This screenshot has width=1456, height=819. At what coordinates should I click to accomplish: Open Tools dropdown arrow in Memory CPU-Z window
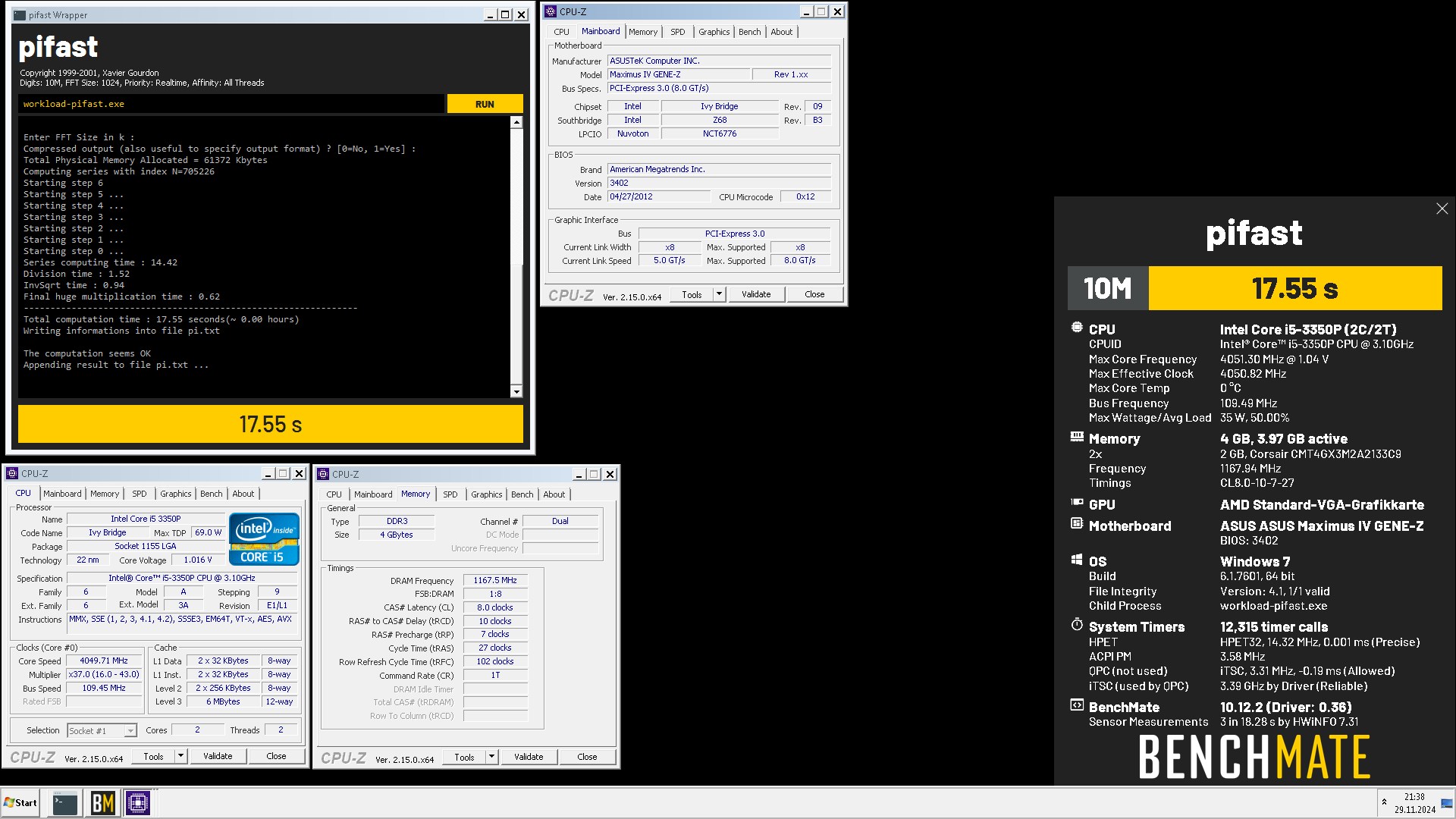[x=491, y=757]
